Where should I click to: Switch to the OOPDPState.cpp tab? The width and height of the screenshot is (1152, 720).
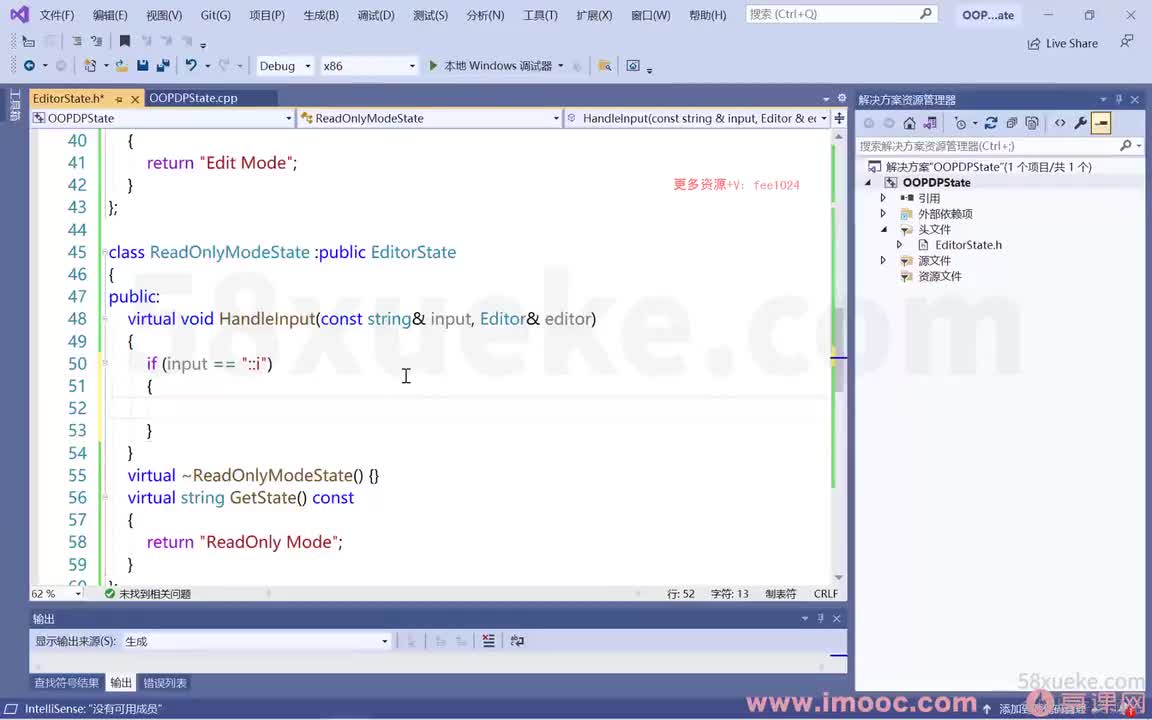point(193,98)
